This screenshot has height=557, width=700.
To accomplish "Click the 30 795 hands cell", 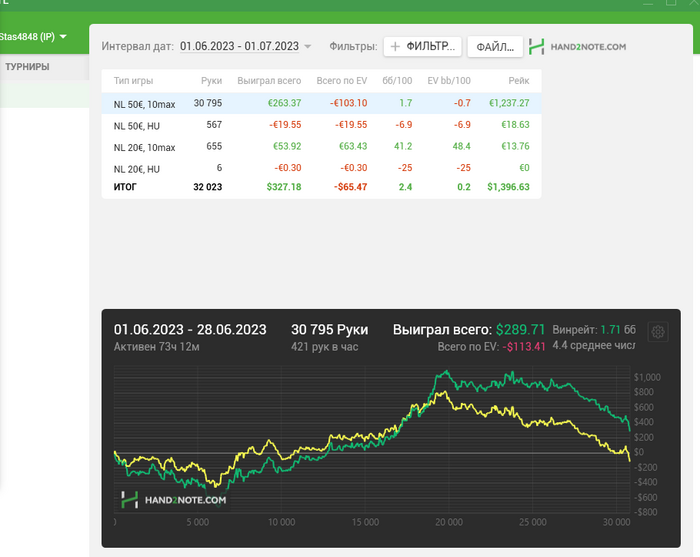I will [x=208, y=103].
